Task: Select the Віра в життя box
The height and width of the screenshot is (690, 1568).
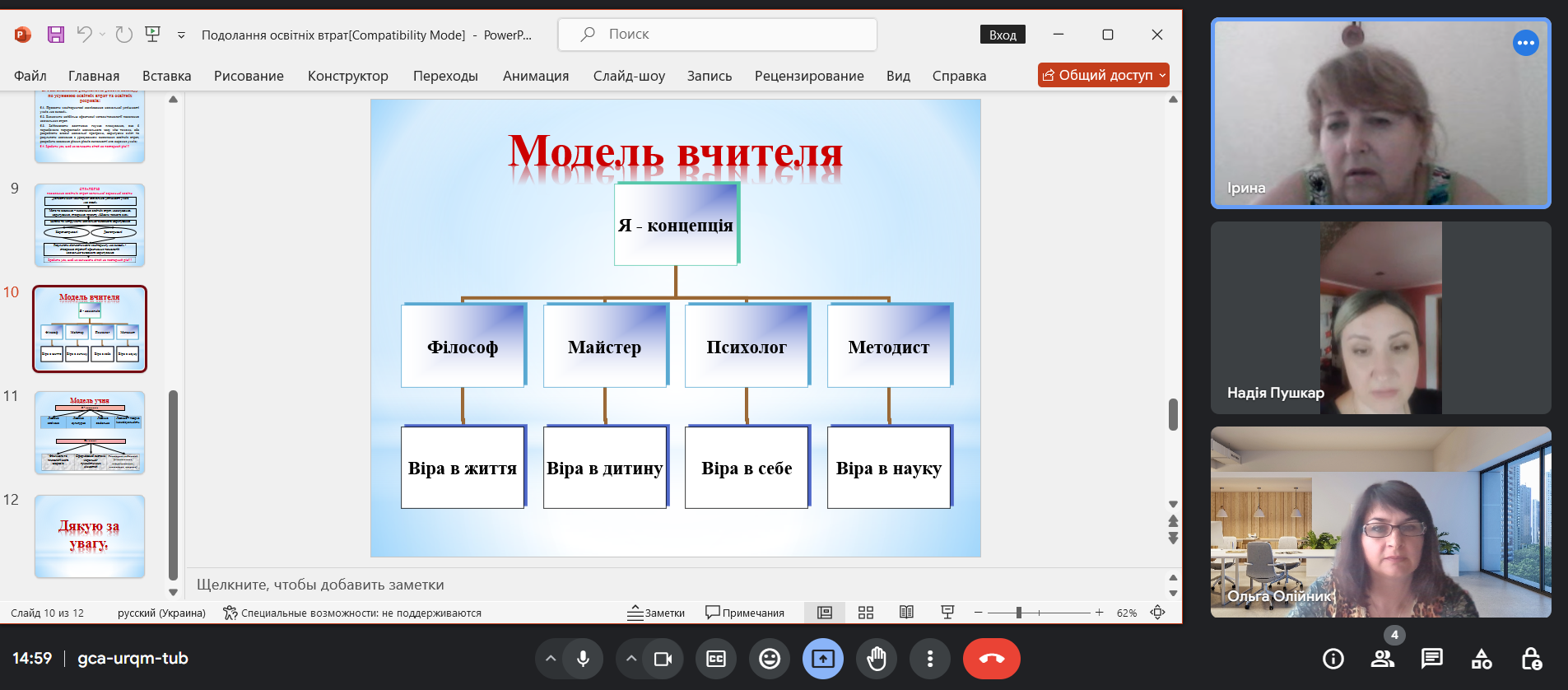Action: 463,467
